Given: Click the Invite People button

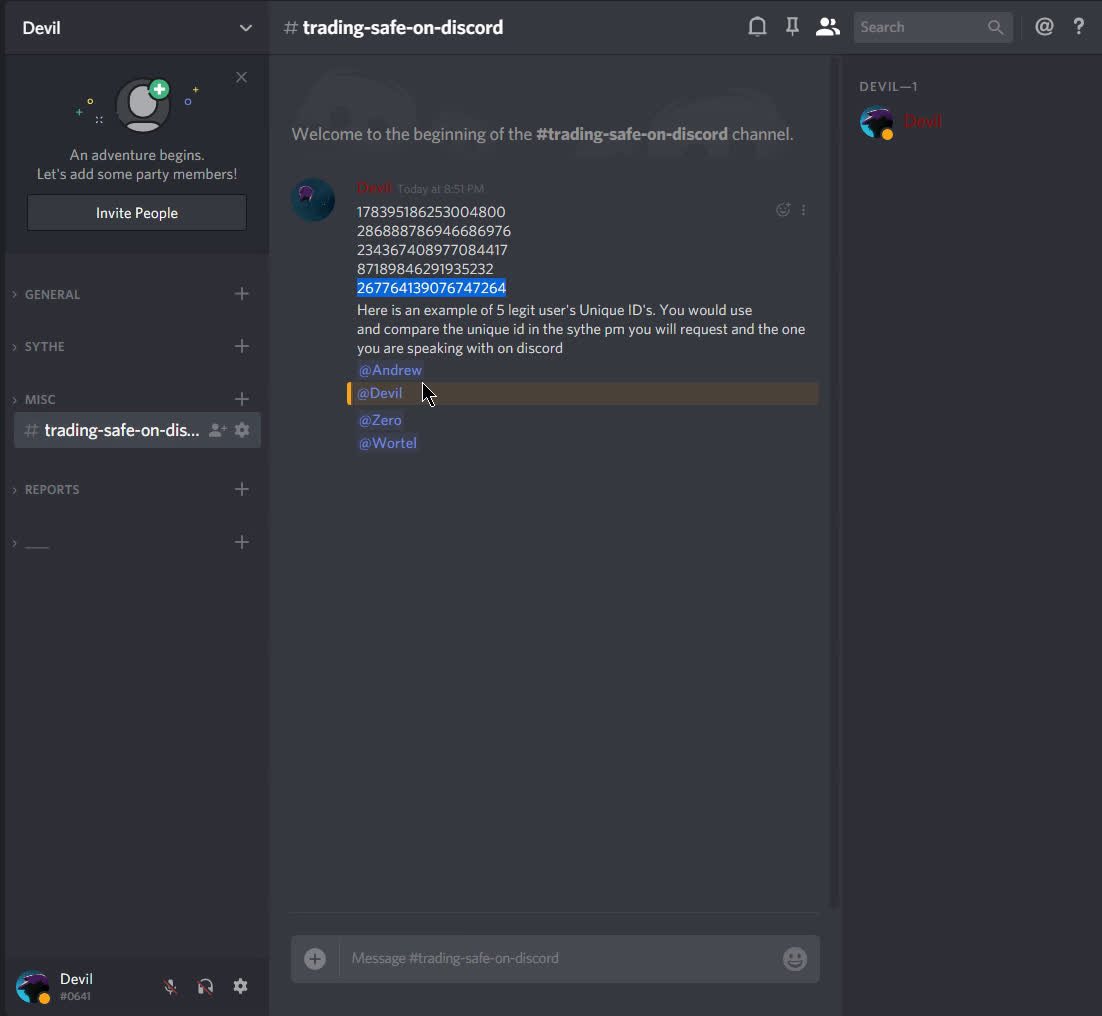Looking at the screenshot, I should coord(137,213).
